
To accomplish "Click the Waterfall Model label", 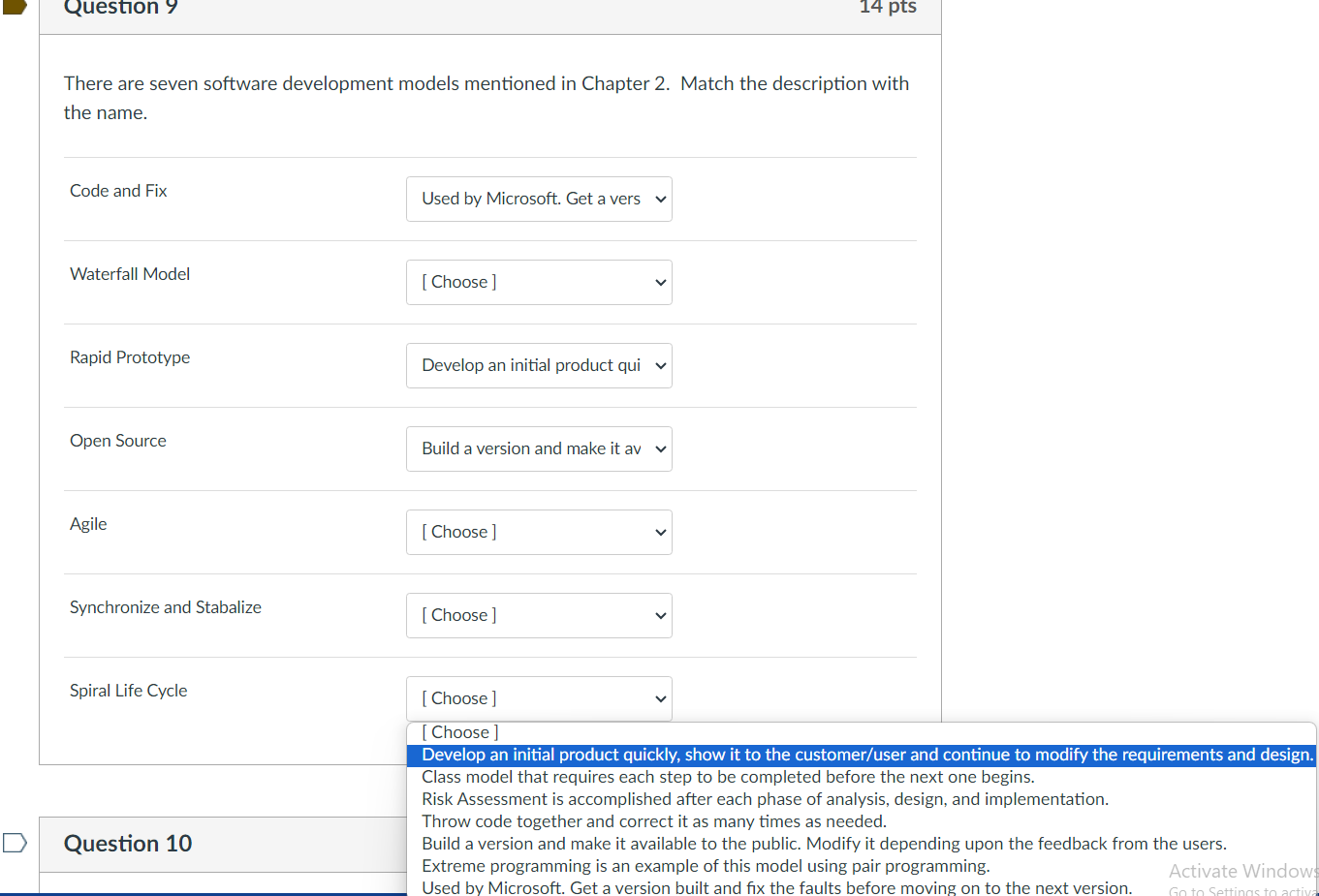I will (130, 274).
